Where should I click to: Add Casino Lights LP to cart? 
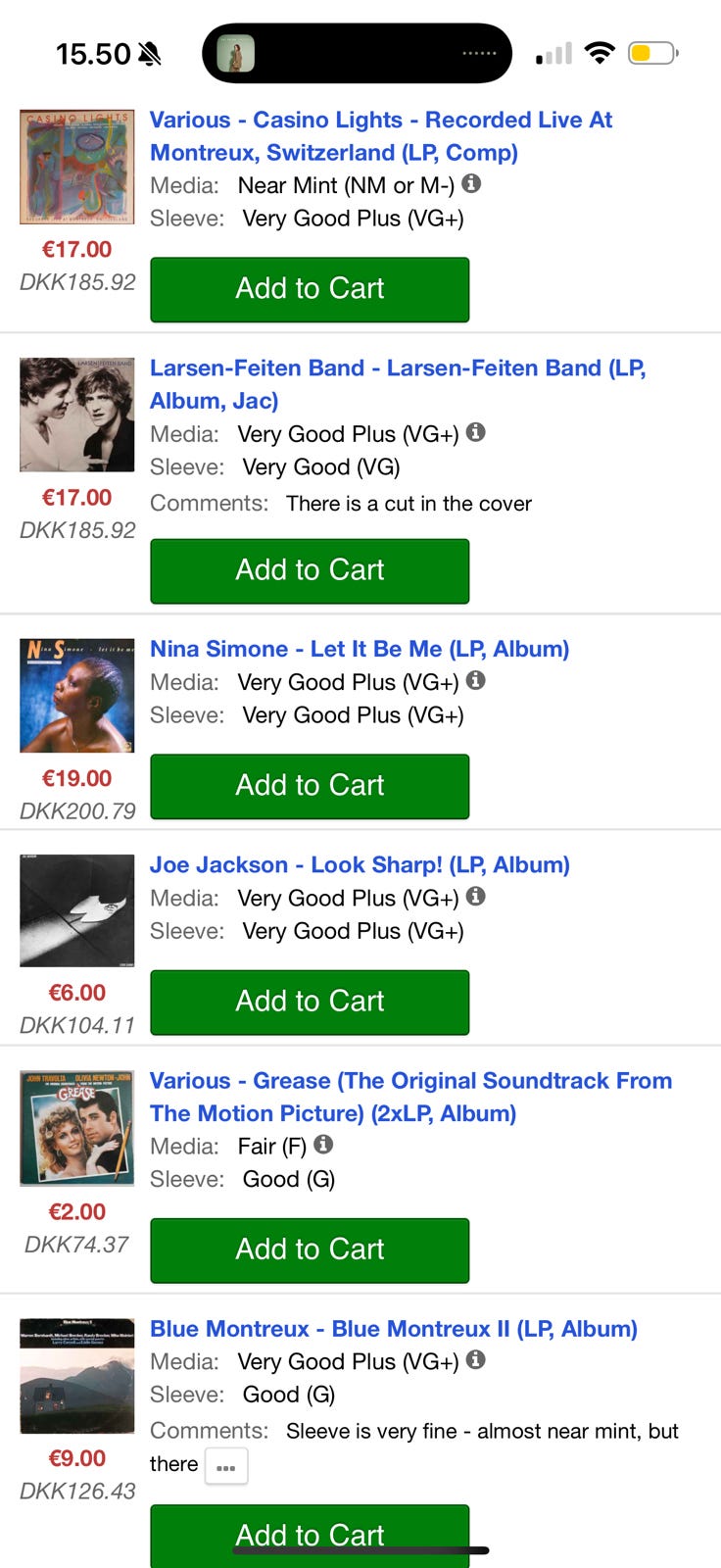310,289
